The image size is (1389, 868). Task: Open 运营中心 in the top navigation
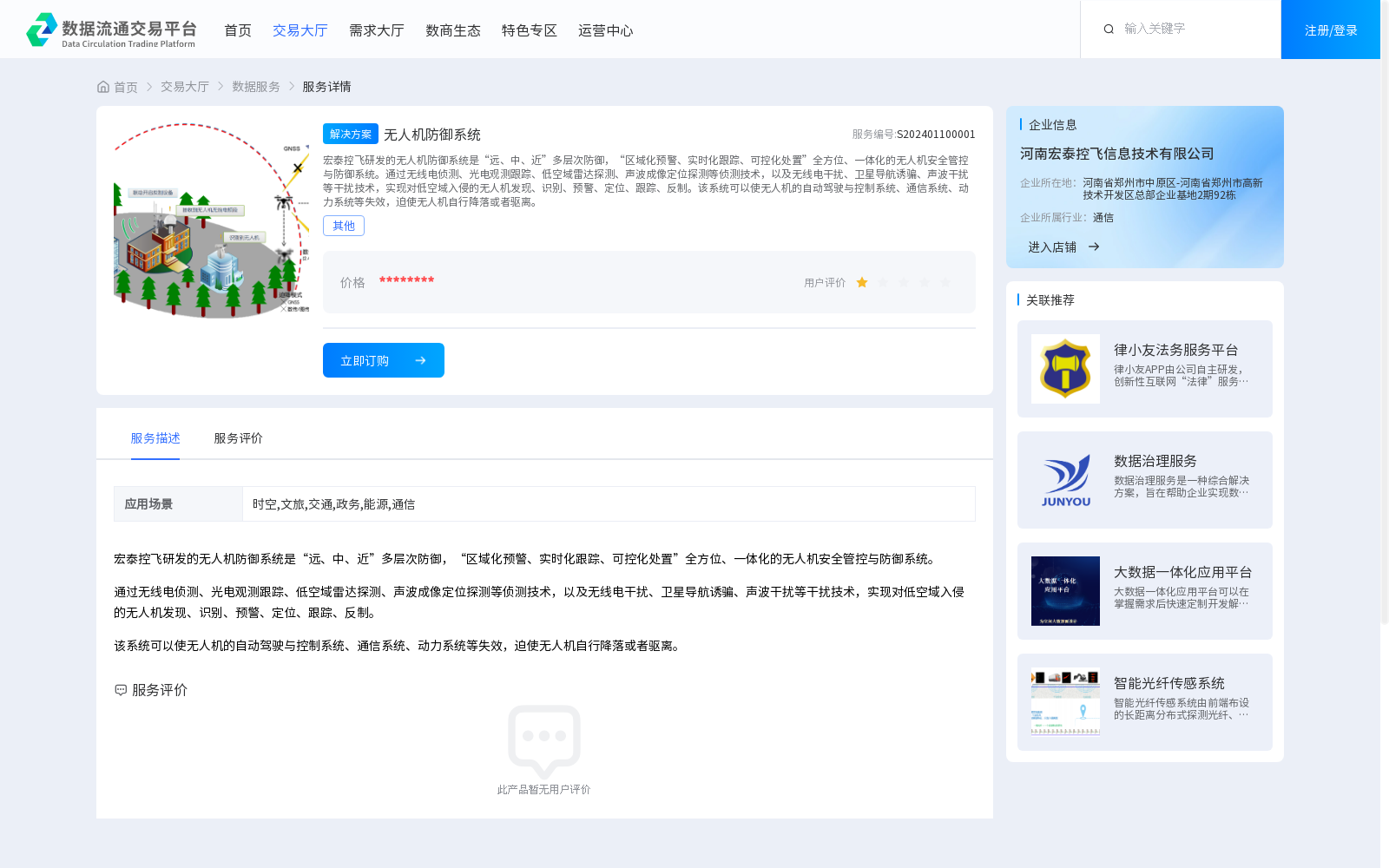606,30
